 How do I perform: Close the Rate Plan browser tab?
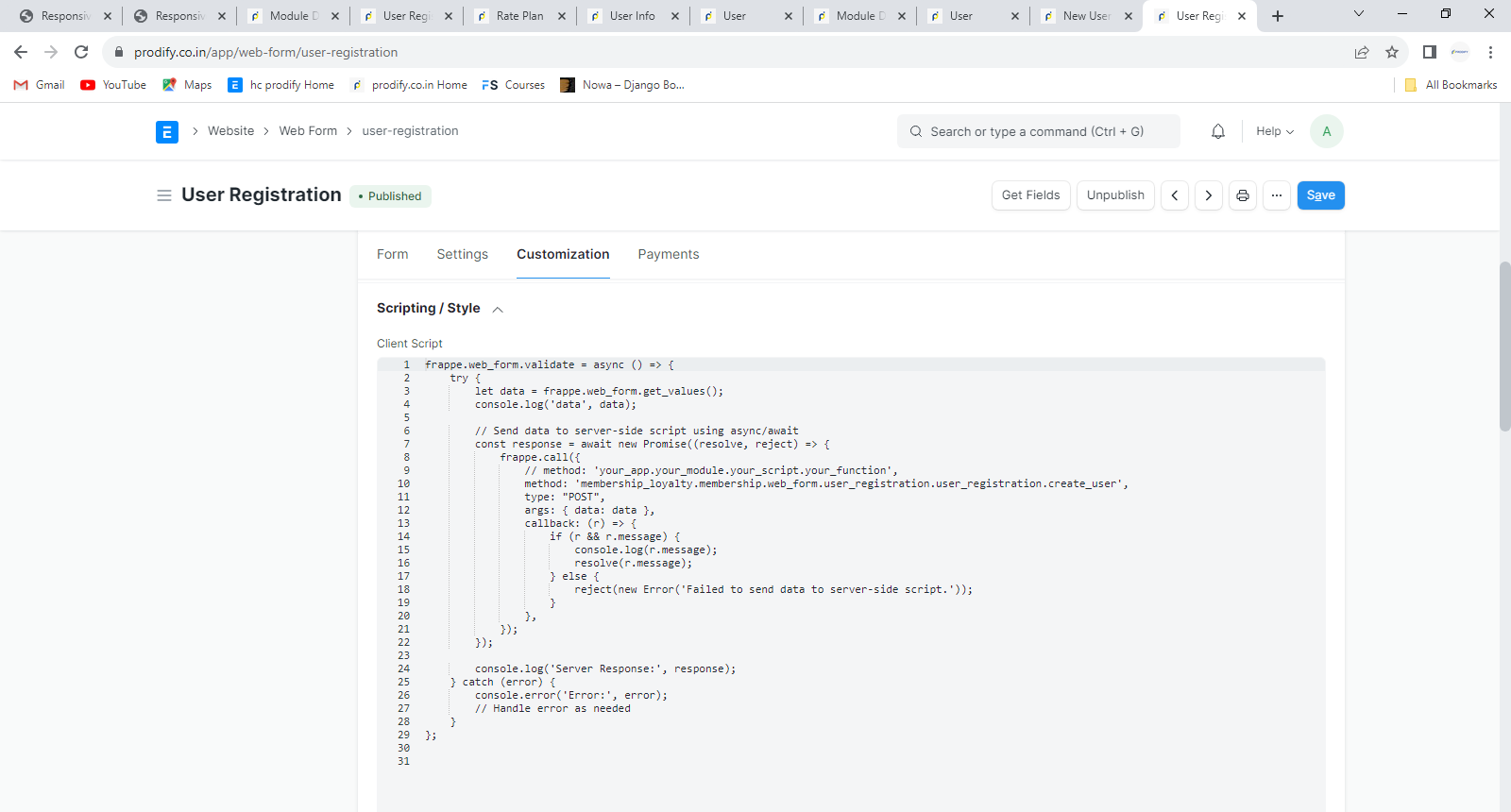(562, 16)
